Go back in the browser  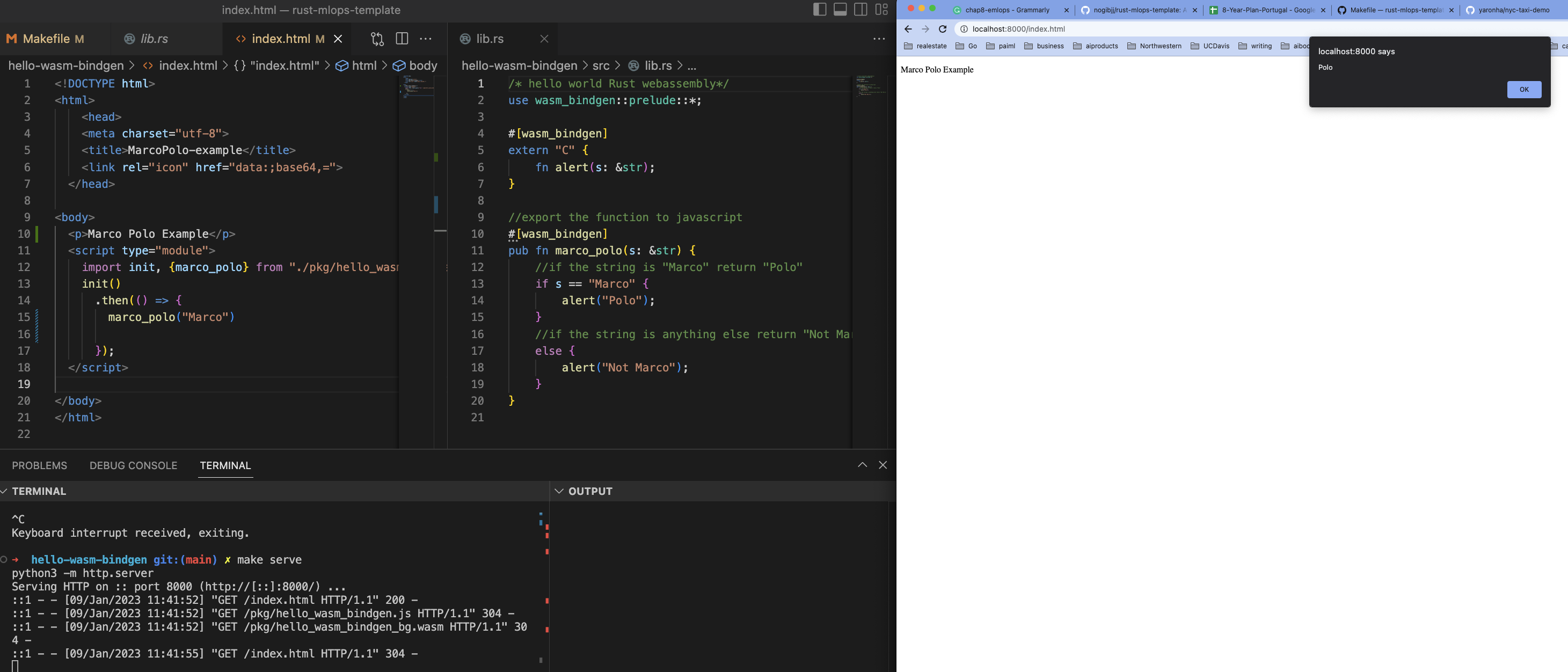[x=908, y=28]
